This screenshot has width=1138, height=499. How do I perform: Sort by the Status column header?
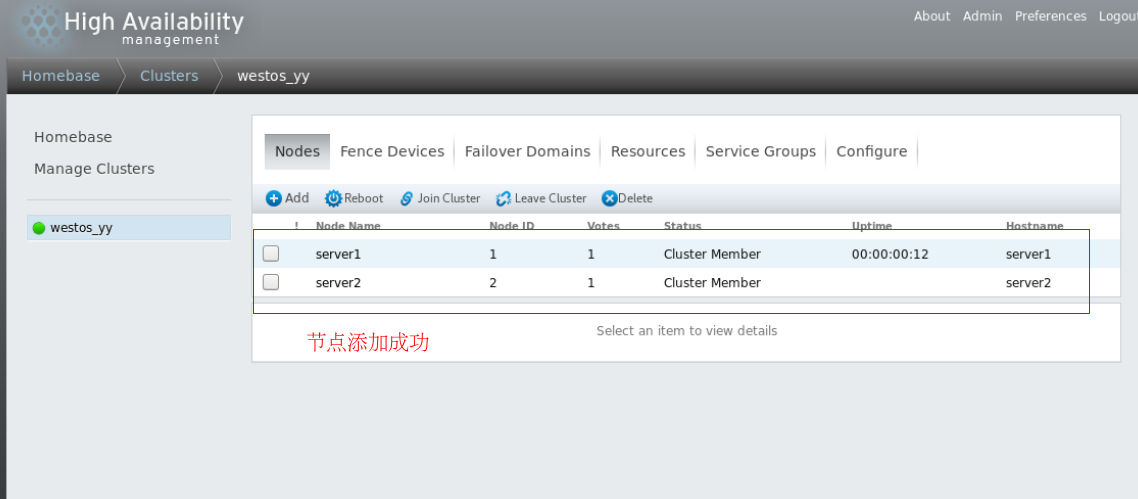click(682, 226)
